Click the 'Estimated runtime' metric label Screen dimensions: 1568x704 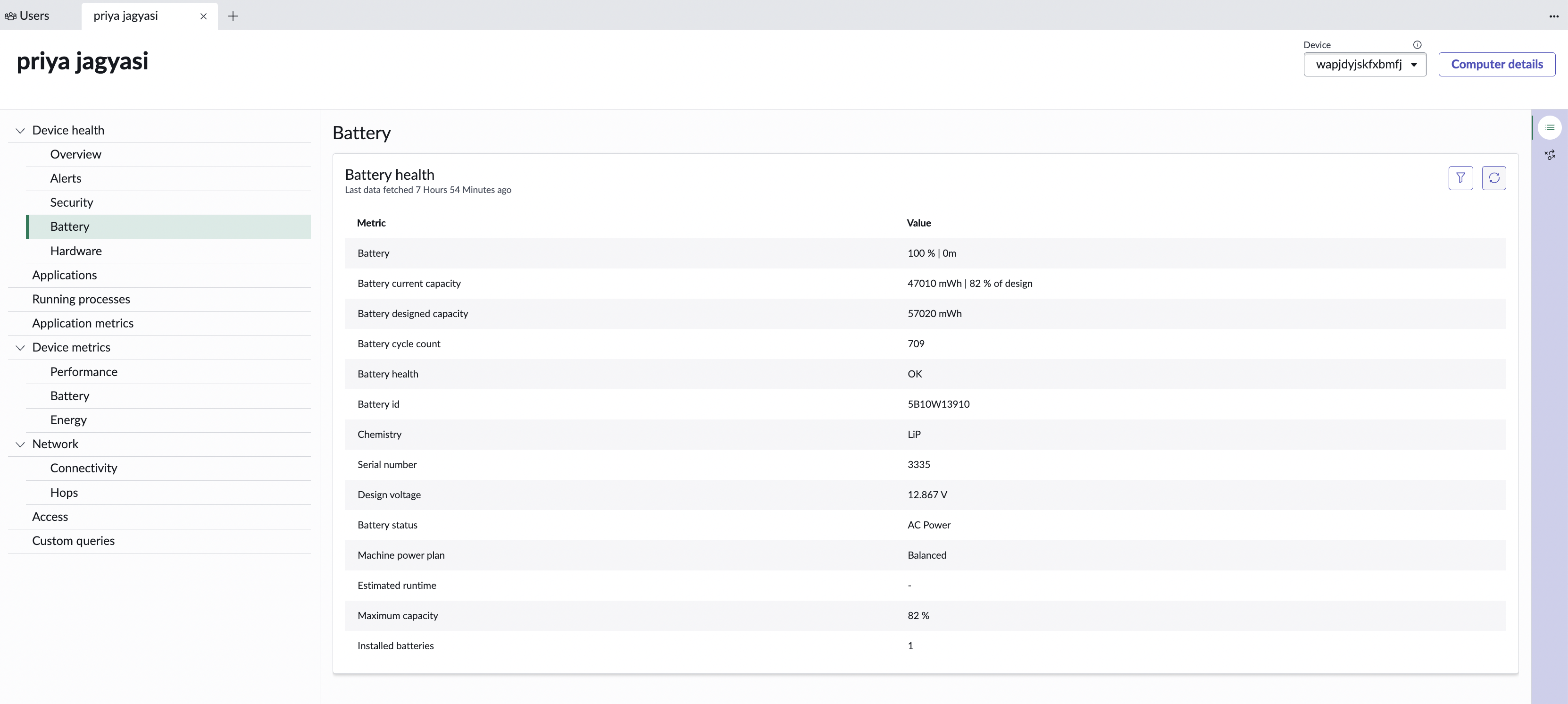click(x=397, y=585)
